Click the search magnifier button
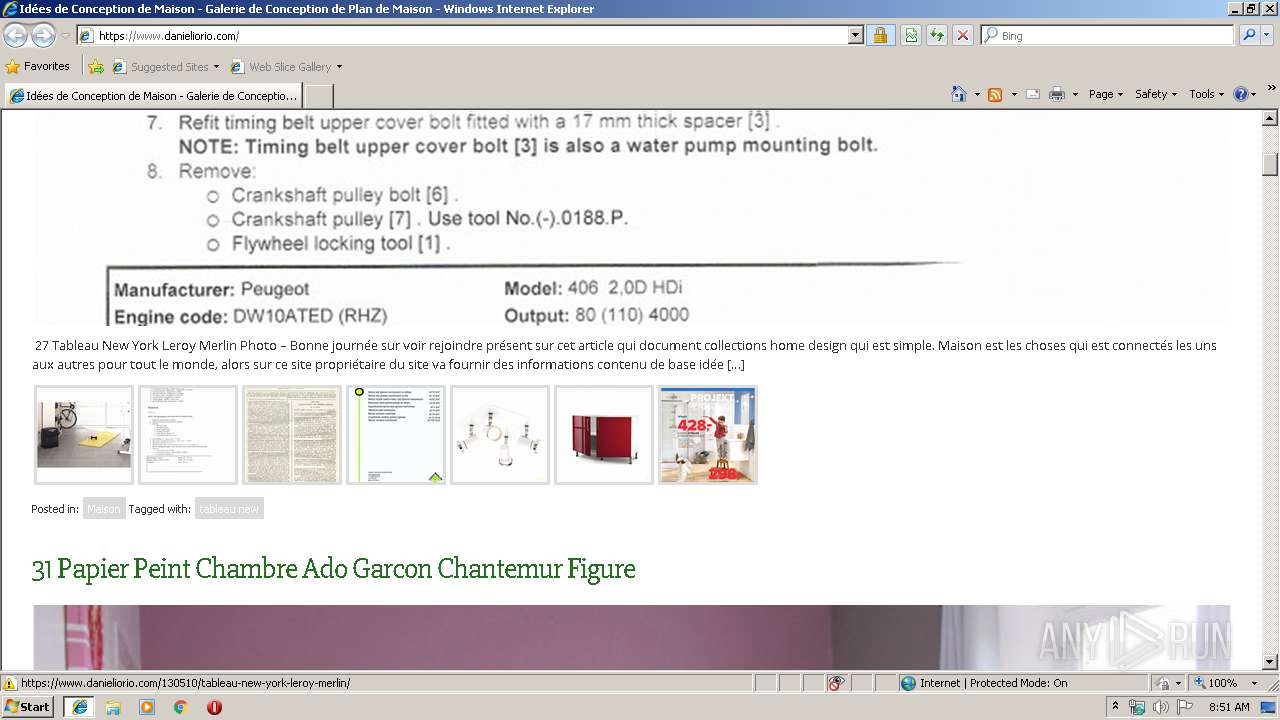This screenshot has width=1280, height=720. click(1249, 35)
